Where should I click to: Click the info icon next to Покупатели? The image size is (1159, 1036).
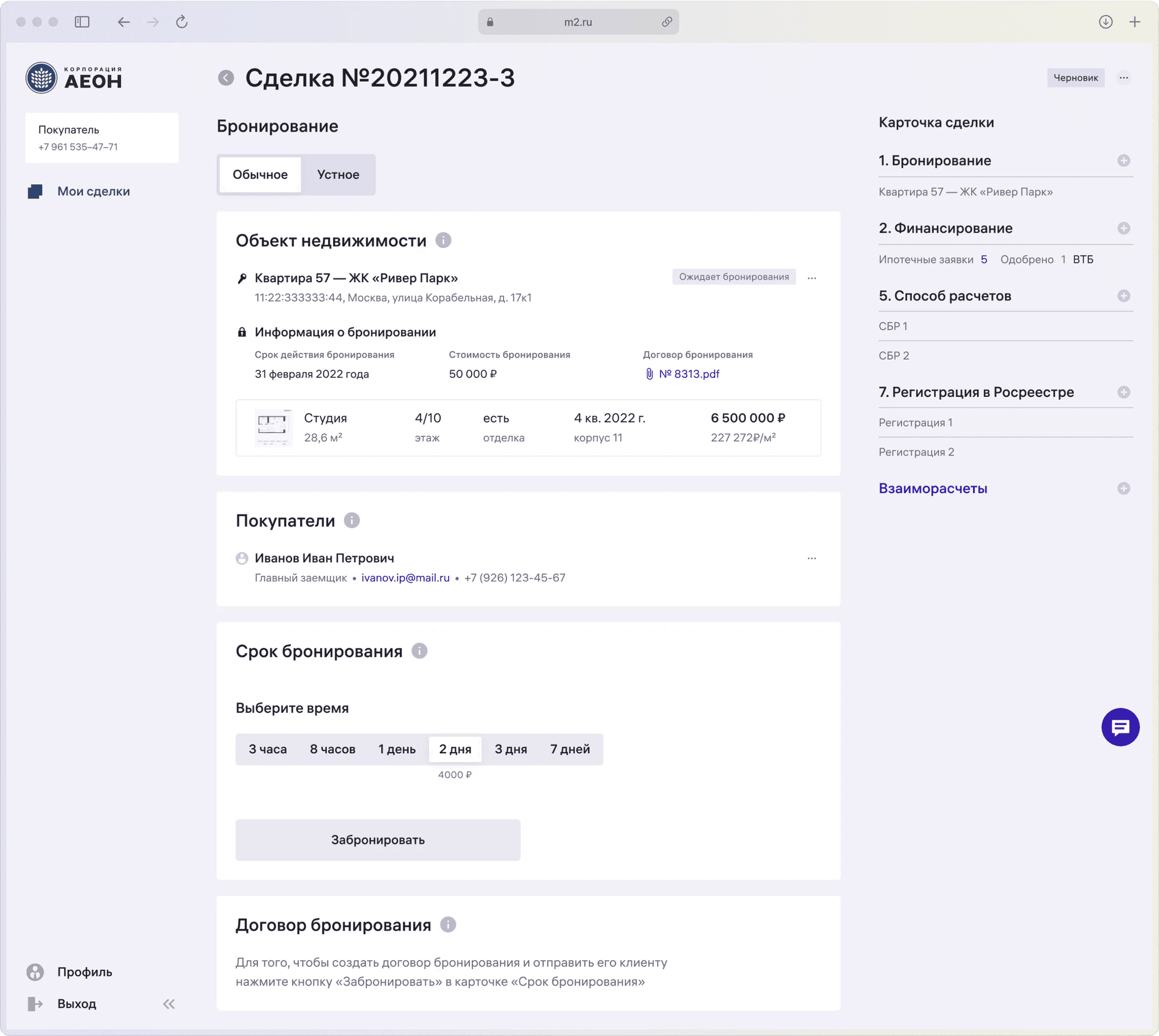352,520
